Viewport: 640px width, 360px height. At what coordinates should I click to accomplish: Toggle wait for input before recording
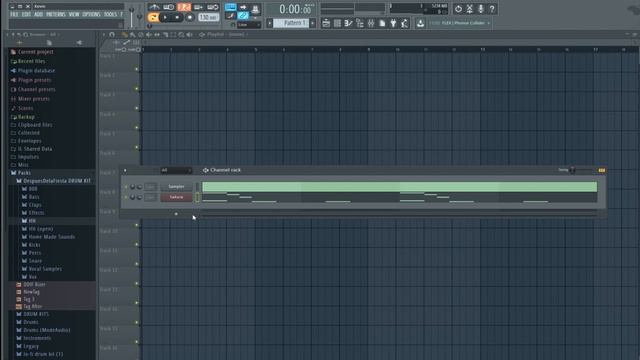point(169,7)
